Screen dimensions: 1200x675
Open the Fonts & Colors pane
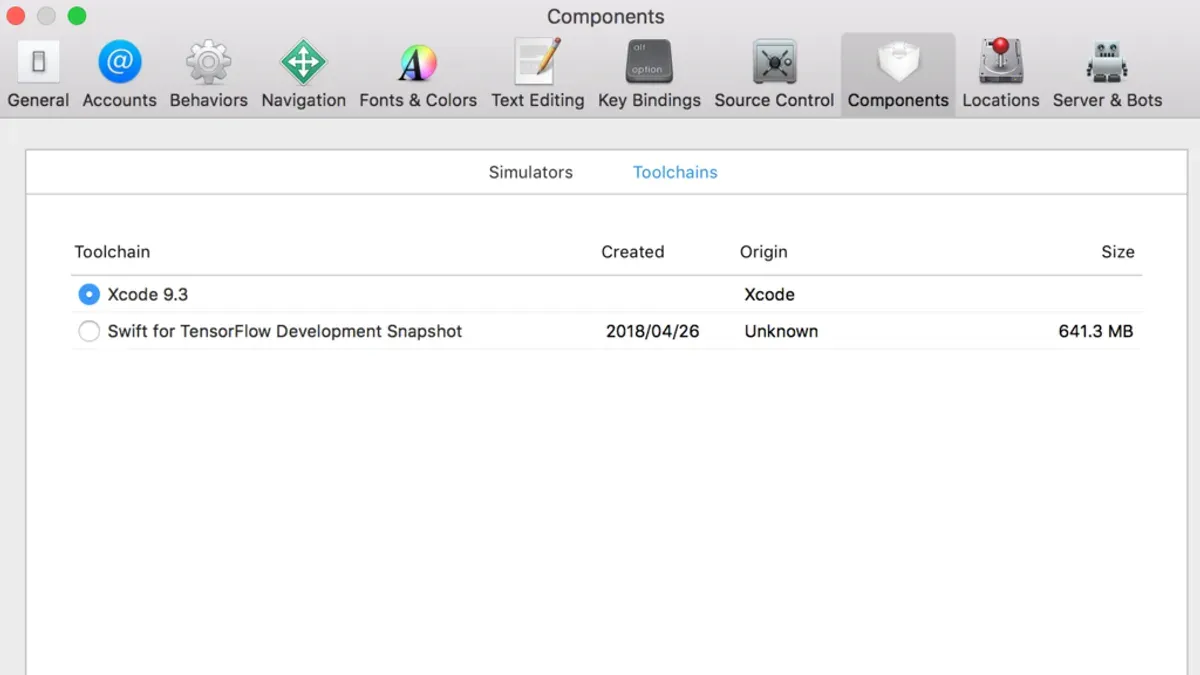tap(418, 75)
